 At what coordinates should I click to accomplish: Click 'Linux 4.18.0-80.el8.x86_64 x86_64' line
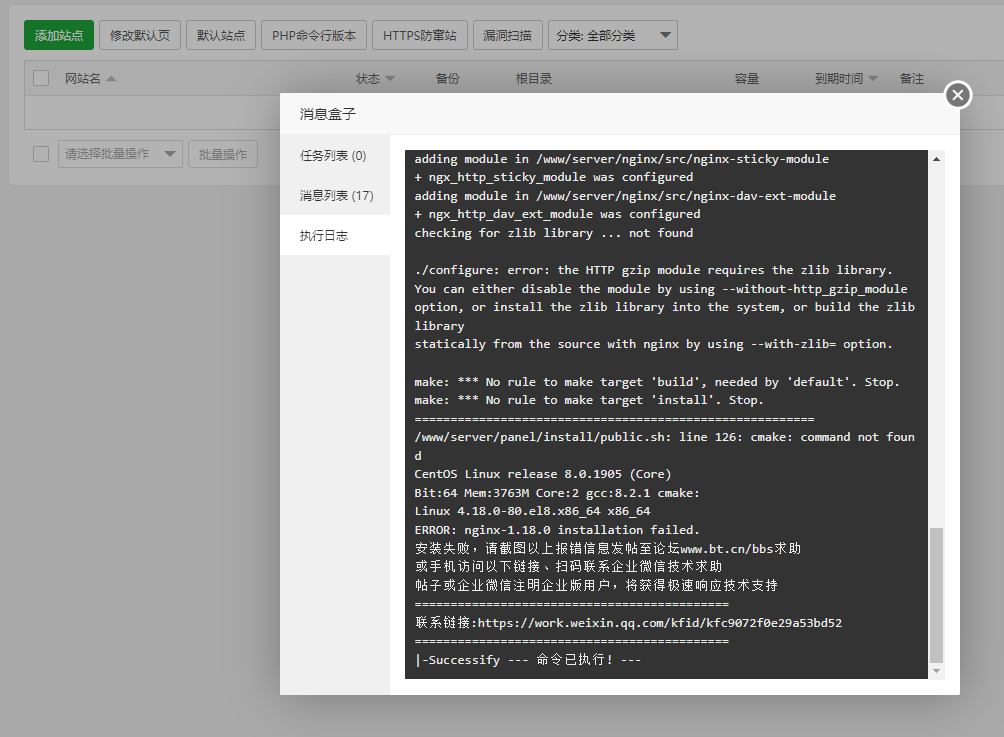pos(532,512)
